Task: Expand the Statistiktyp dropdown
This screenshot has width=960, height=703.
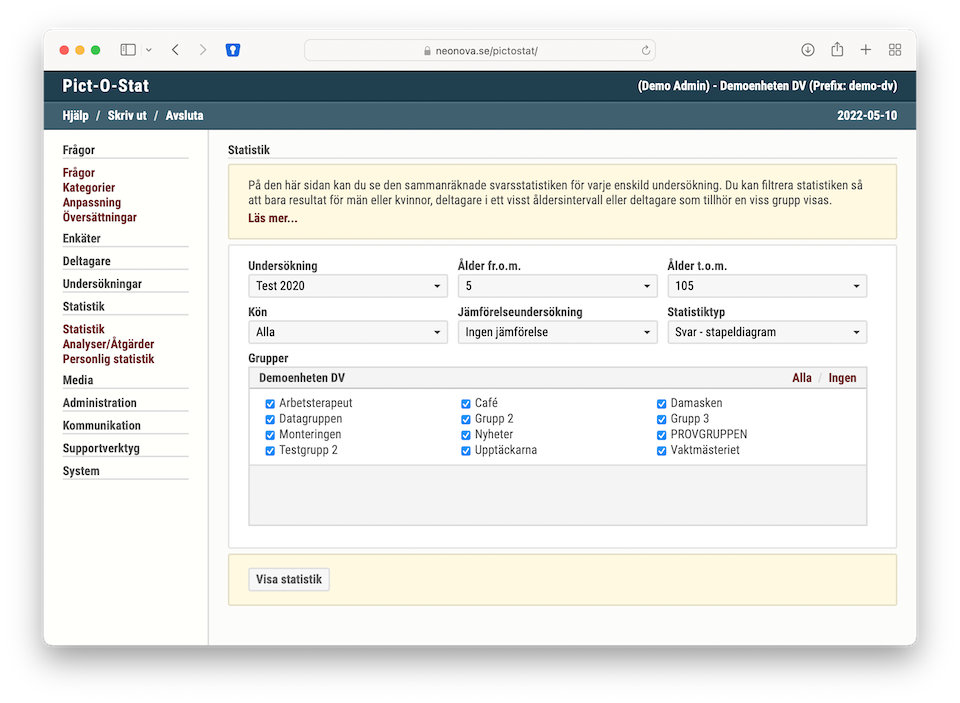Action: [766, 333]
